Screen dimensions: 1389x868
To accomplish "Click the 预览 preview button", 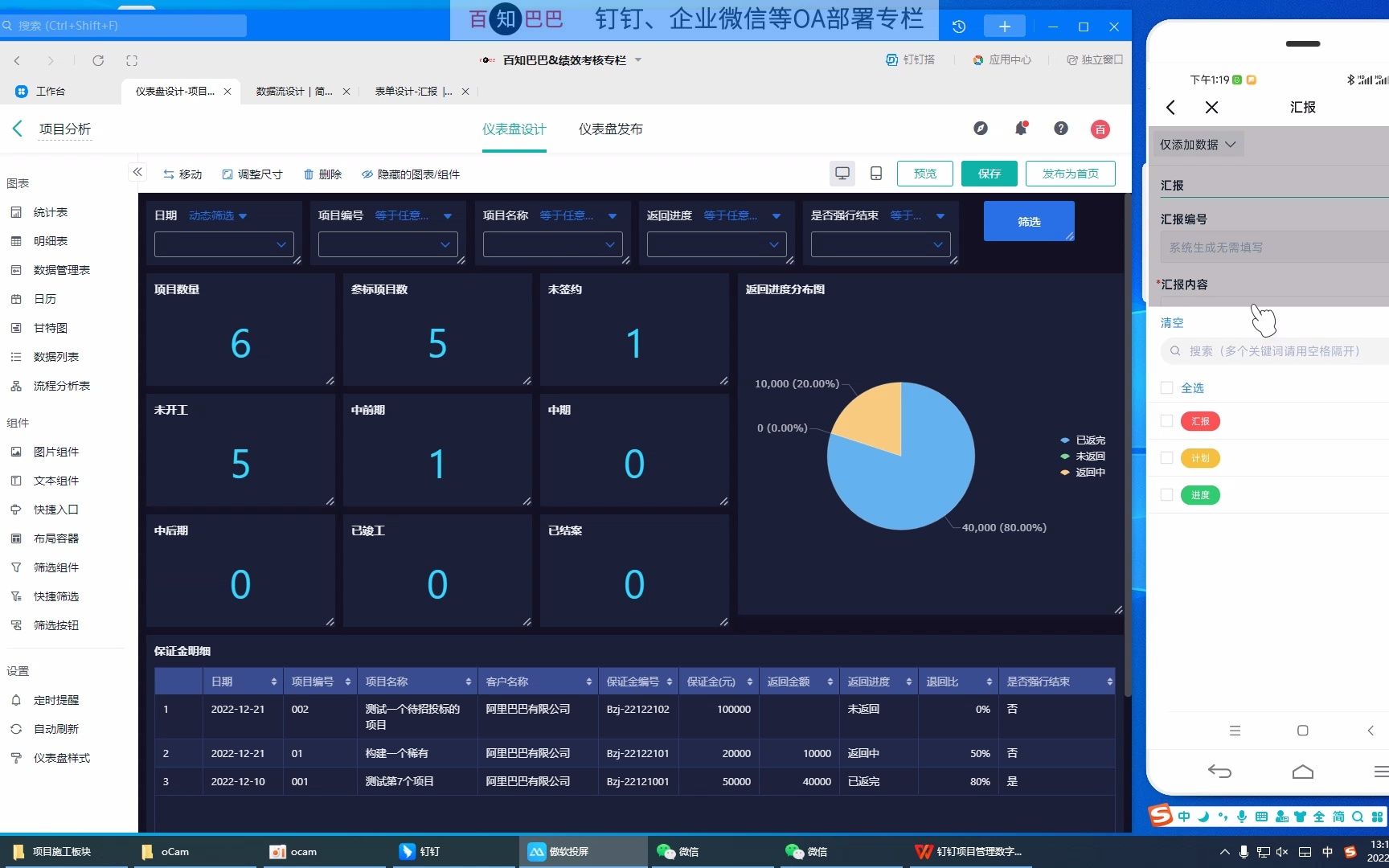I will (925, 174).
